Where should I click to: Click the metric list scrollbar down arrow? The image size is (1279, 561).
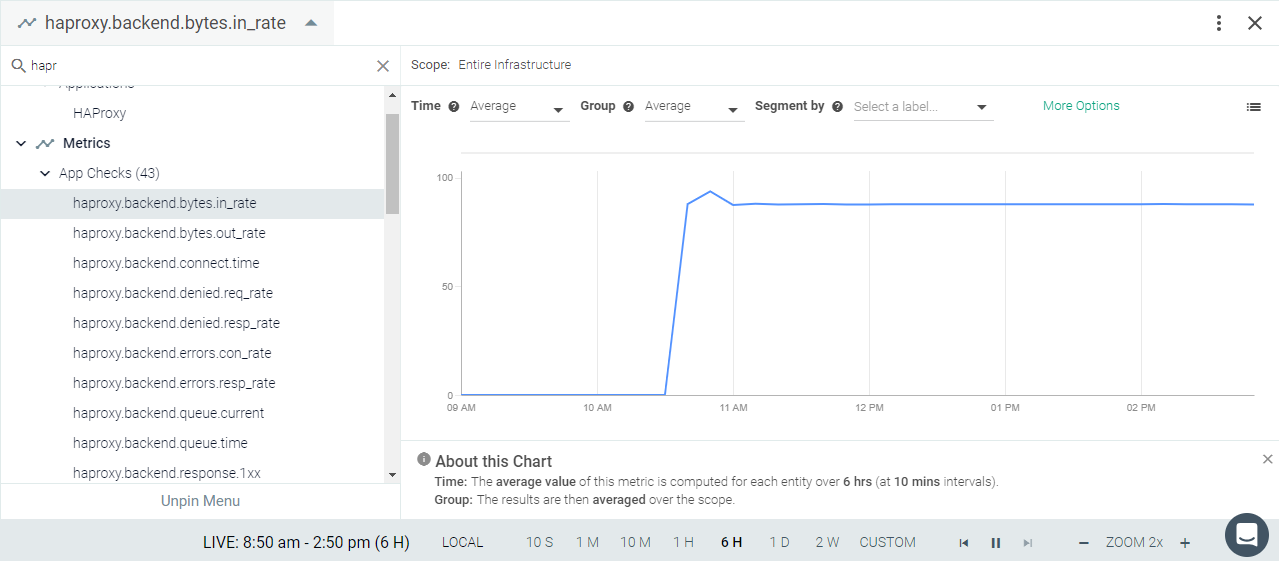coord(392,475)
